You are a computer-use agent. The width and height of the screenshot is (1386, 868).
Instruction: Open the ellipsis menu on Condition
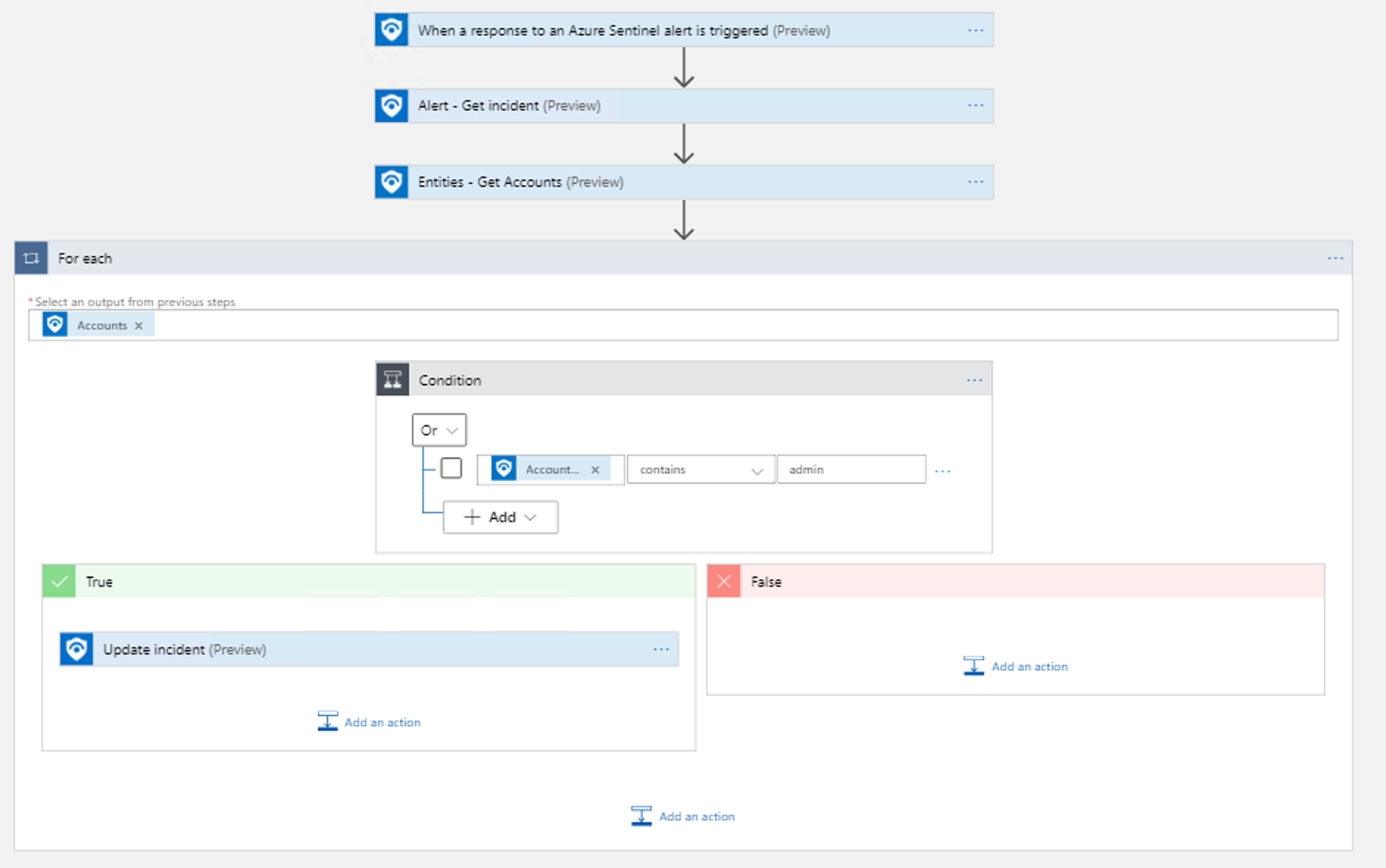coord(974,380)
